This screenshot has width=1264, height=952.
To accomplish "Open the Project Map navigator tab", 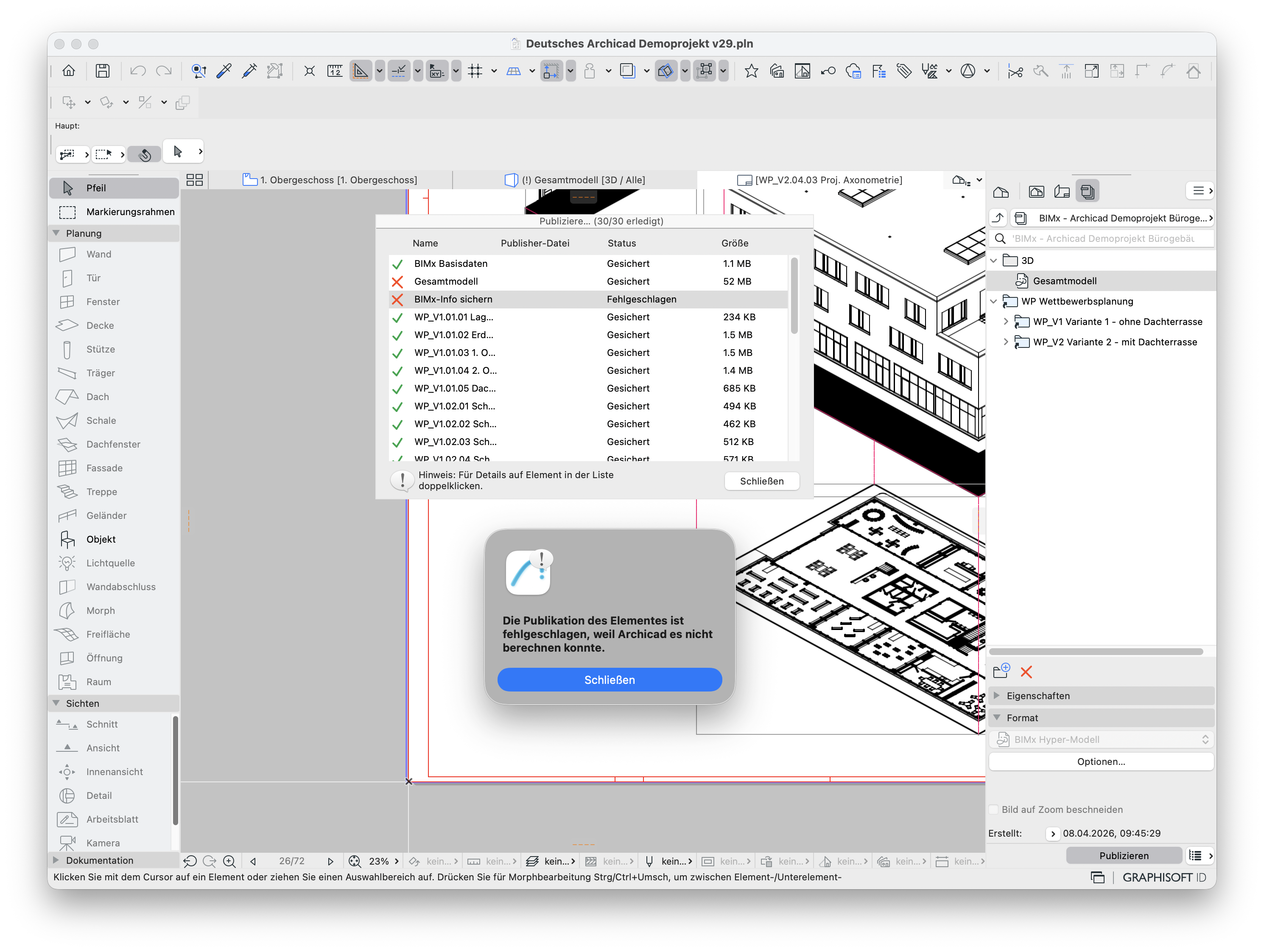I will coord(1001,191).
